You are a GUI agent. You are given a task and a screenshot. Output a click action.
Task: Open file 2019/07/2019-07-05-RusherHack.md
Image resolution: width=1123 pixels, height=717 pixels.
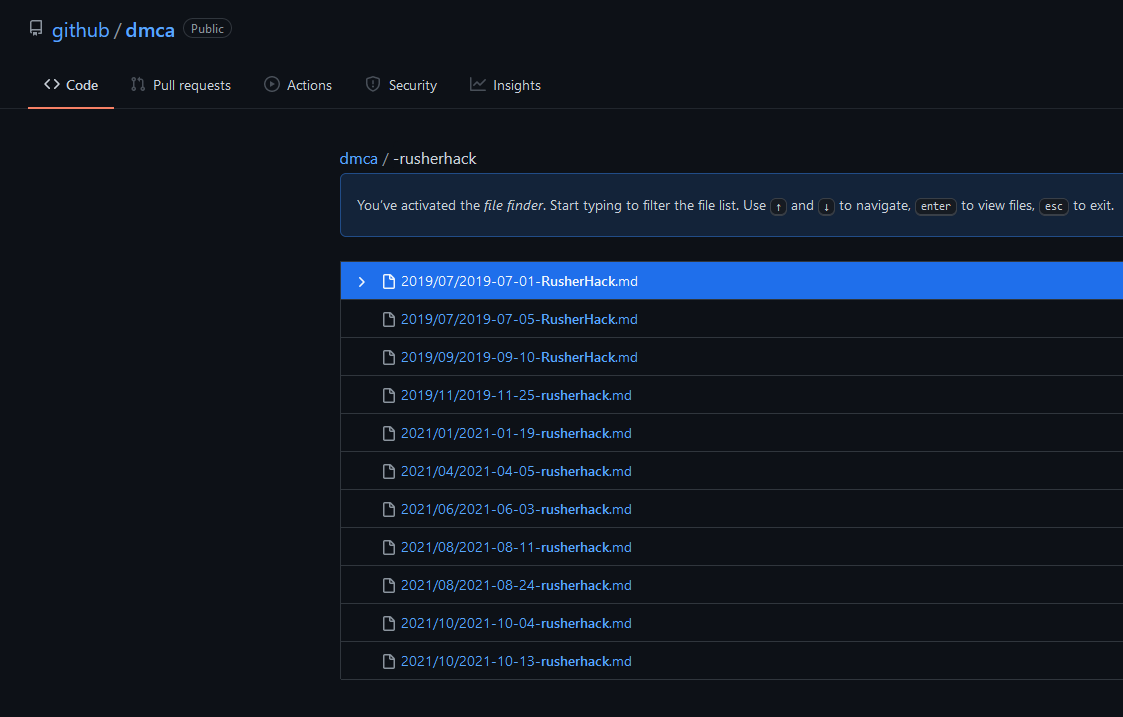tap(519, 319)
